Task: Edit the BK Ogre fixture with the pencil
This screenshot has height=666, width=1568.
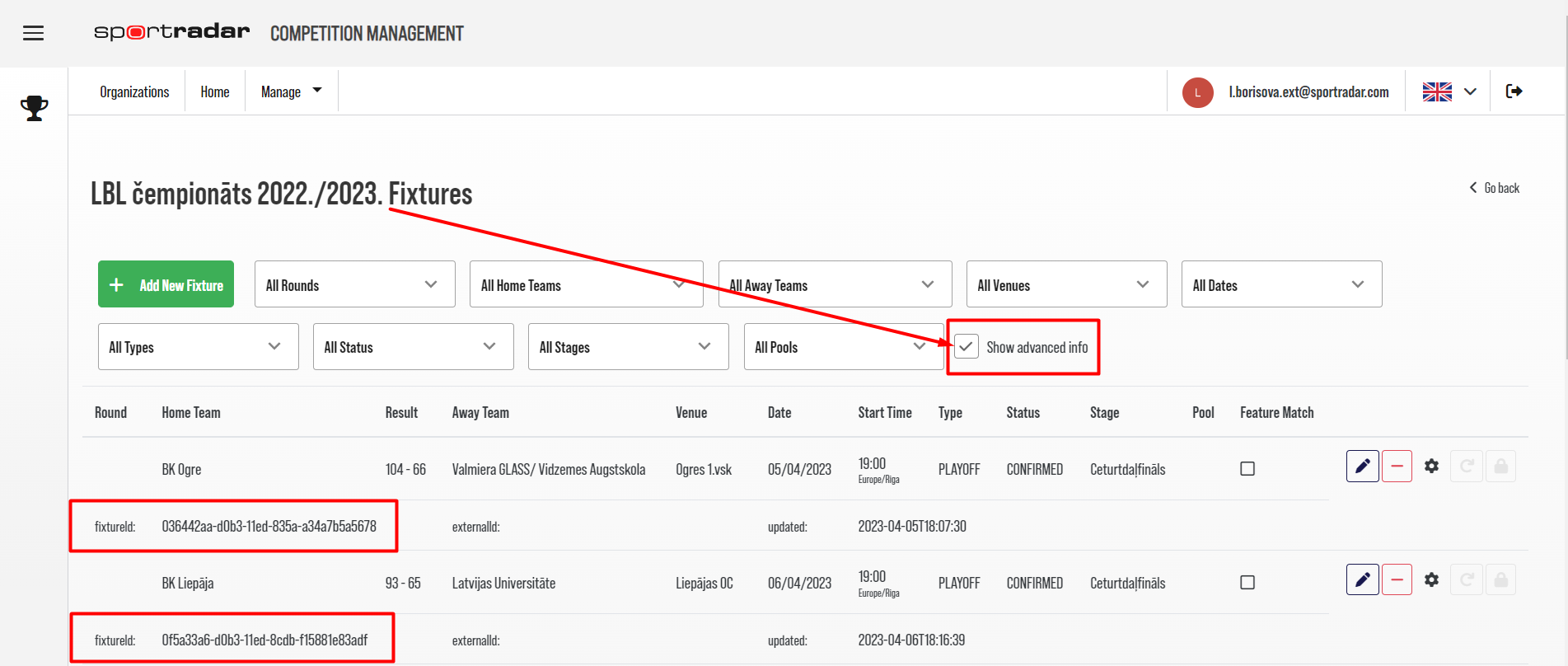Action: [1362, 467]
